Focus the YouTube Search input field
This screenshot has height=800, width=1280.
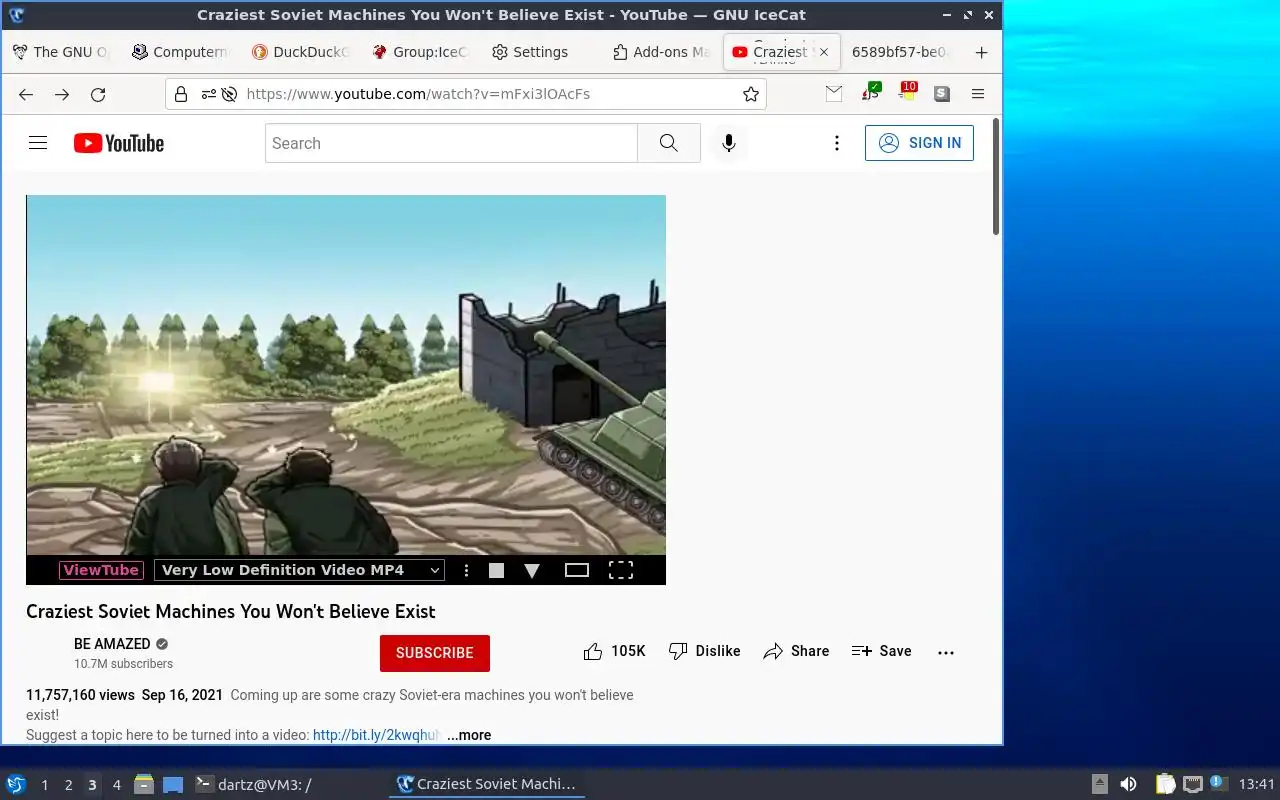click(451, 143)
